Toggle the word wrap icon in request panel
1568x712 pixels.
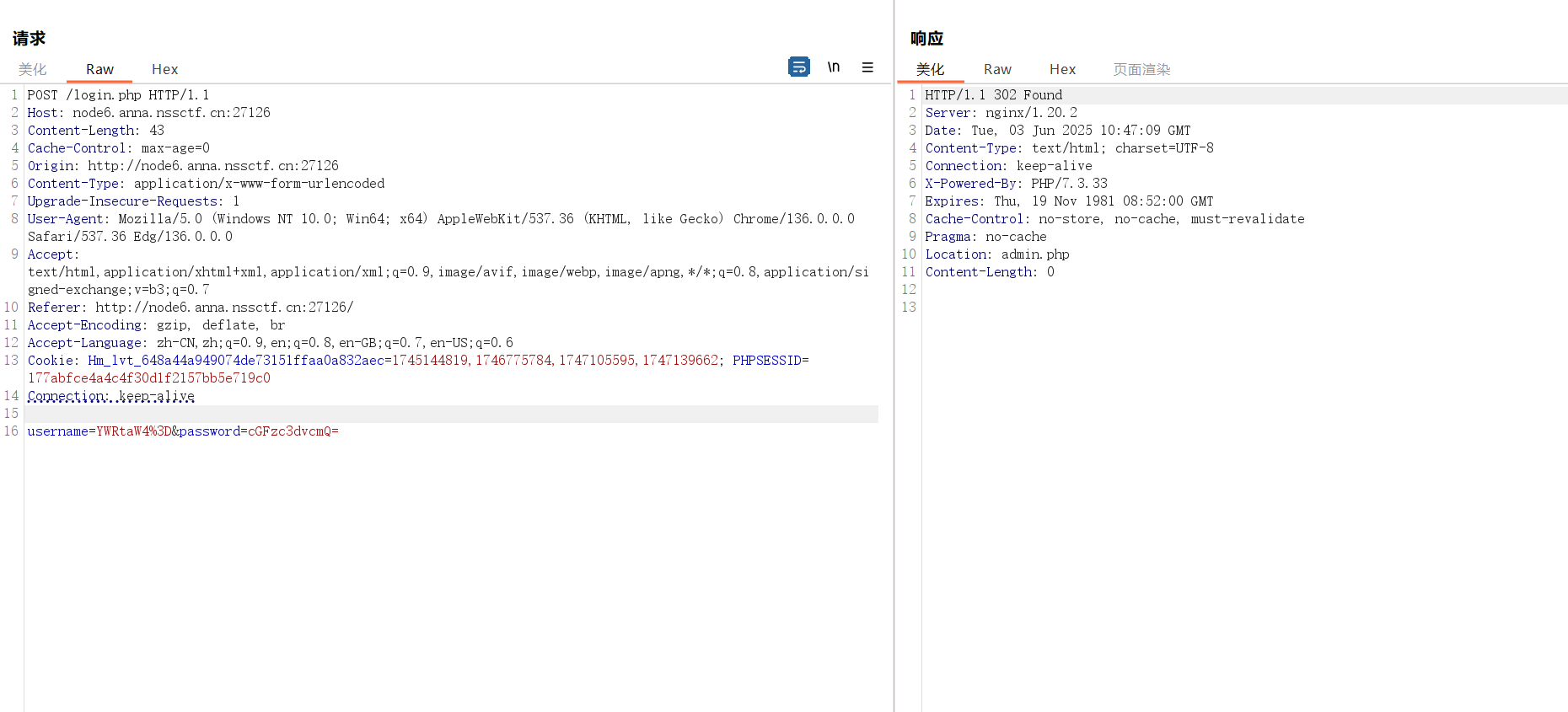click(798, 67)
